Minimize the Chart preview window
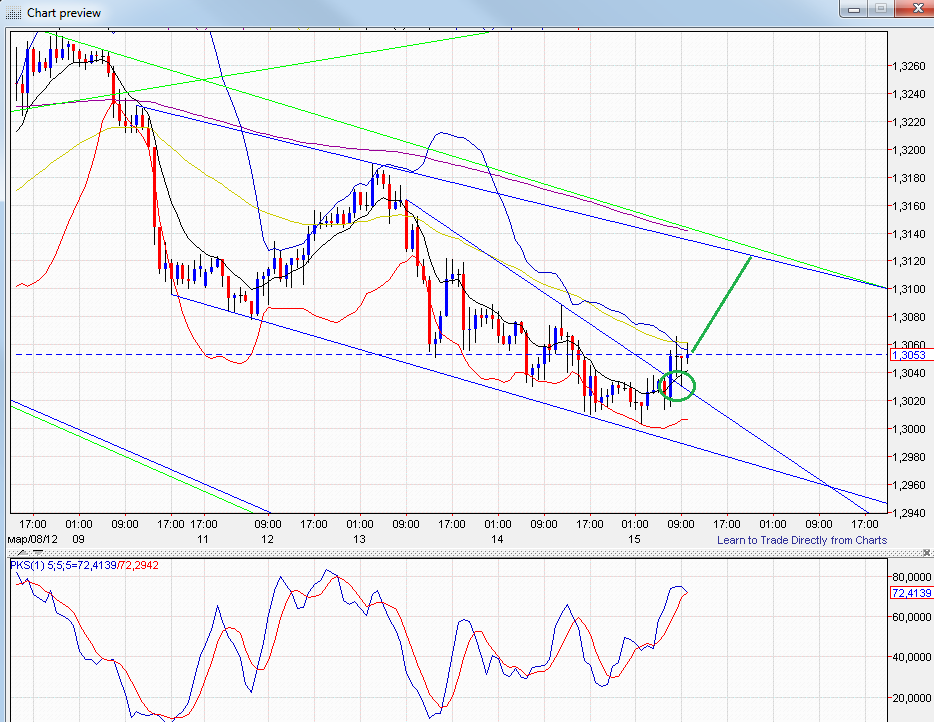Image resolution: width=934 pixels, height=722 pixels. point(854,11)
